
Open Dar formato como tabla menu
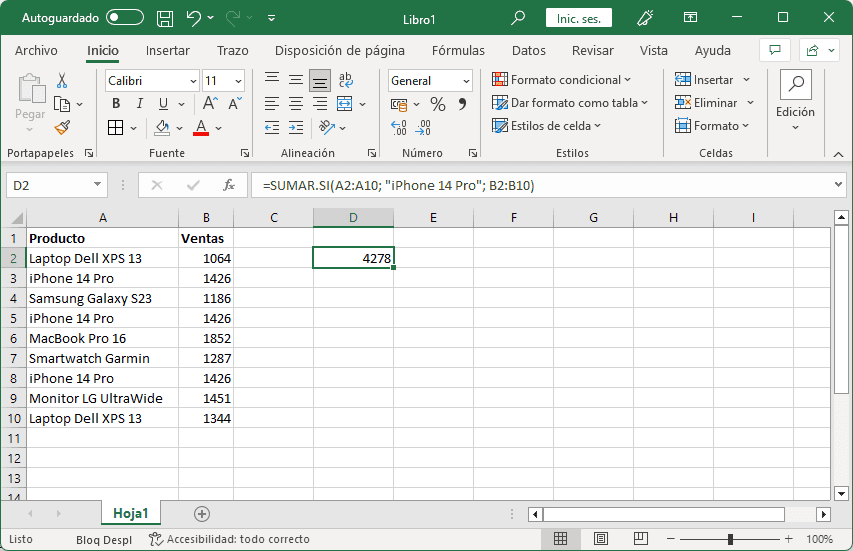(x=570, y=103)
